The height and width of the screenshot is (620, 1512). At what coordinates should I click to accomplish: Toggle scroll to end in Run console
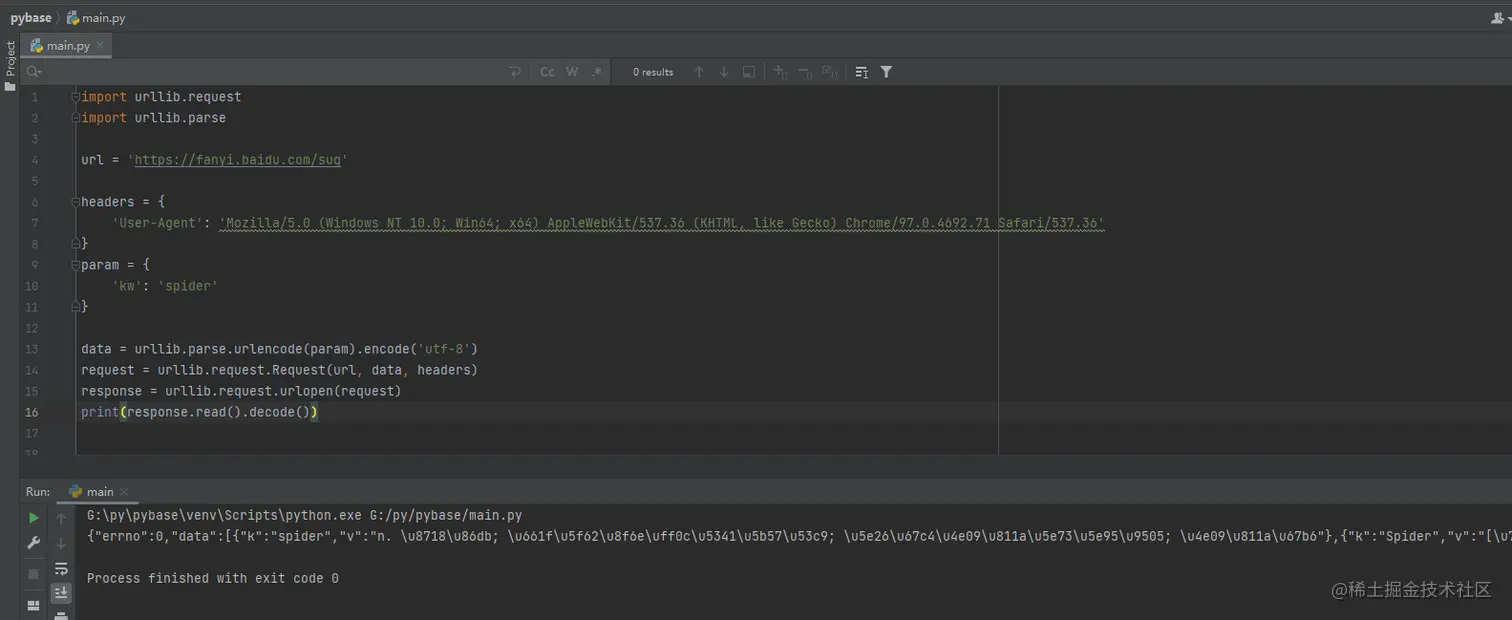coord(61,593)
